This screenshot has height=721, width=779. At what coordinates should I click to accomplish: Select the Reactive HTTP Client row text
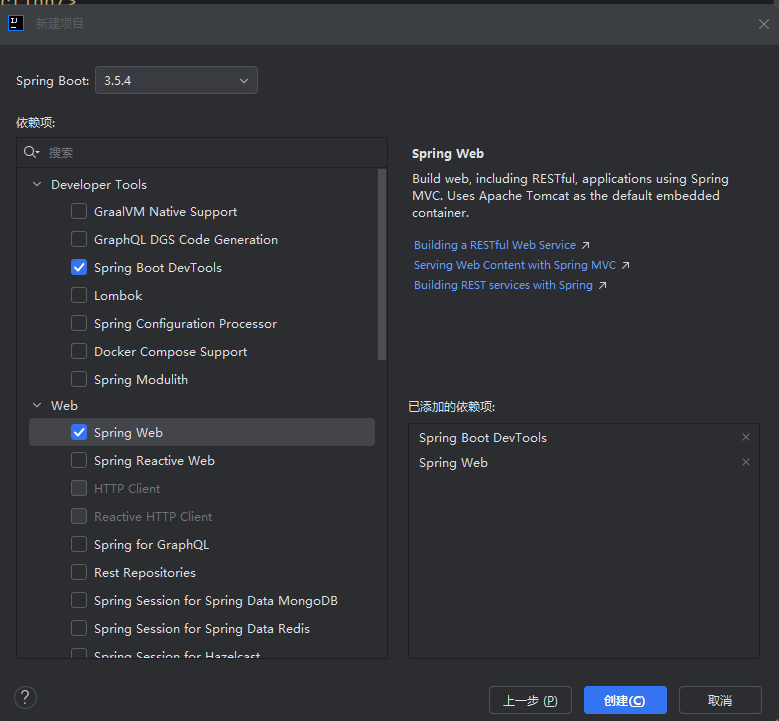[x=153, y=517]
